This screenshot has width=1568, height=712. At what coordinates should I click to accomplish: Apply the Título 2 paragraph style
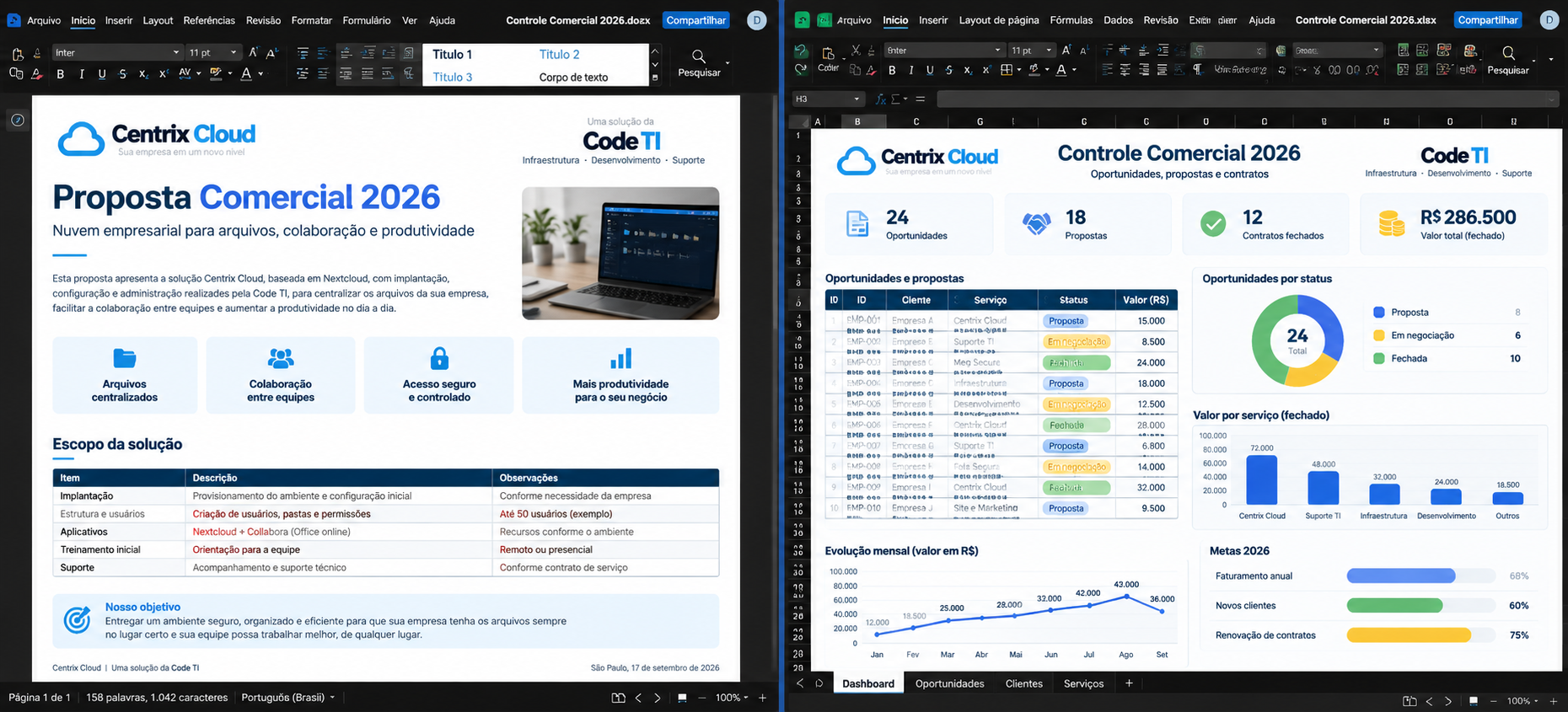pyautogui.click(x=559, y=55)
